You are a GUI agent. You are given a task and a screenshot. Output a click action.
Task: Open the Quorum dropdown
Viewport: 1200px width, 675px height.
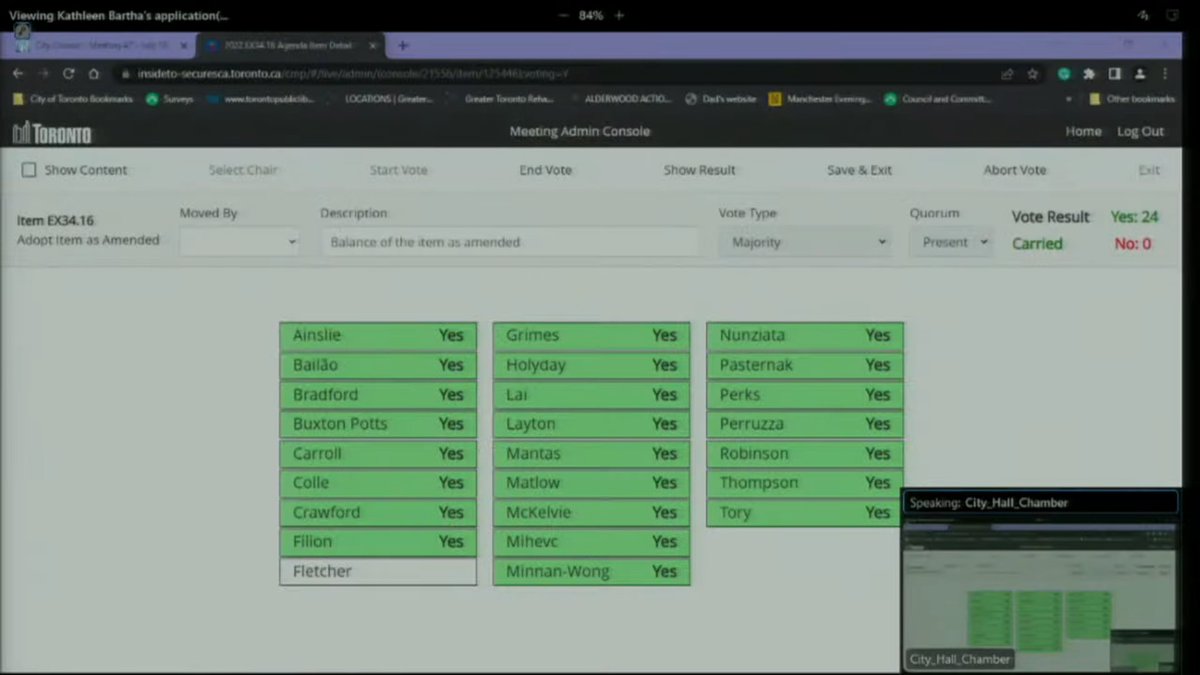[x=951, y=242]
